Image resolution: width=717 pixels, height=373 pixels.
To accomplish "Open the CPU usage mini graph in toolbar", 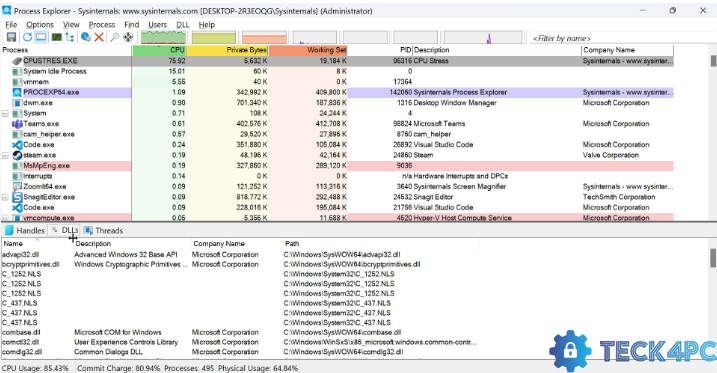I will (x=163, y=37).
